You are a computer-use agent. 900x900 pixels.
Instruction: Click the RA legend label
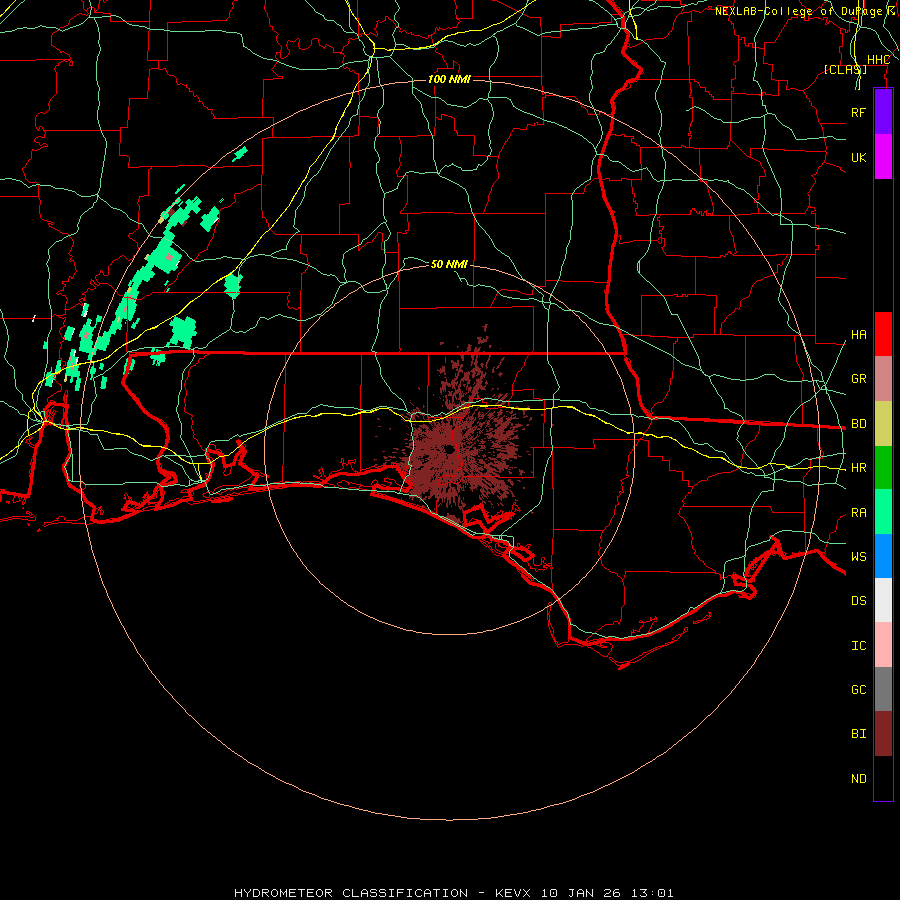click(x=858, y=513)
